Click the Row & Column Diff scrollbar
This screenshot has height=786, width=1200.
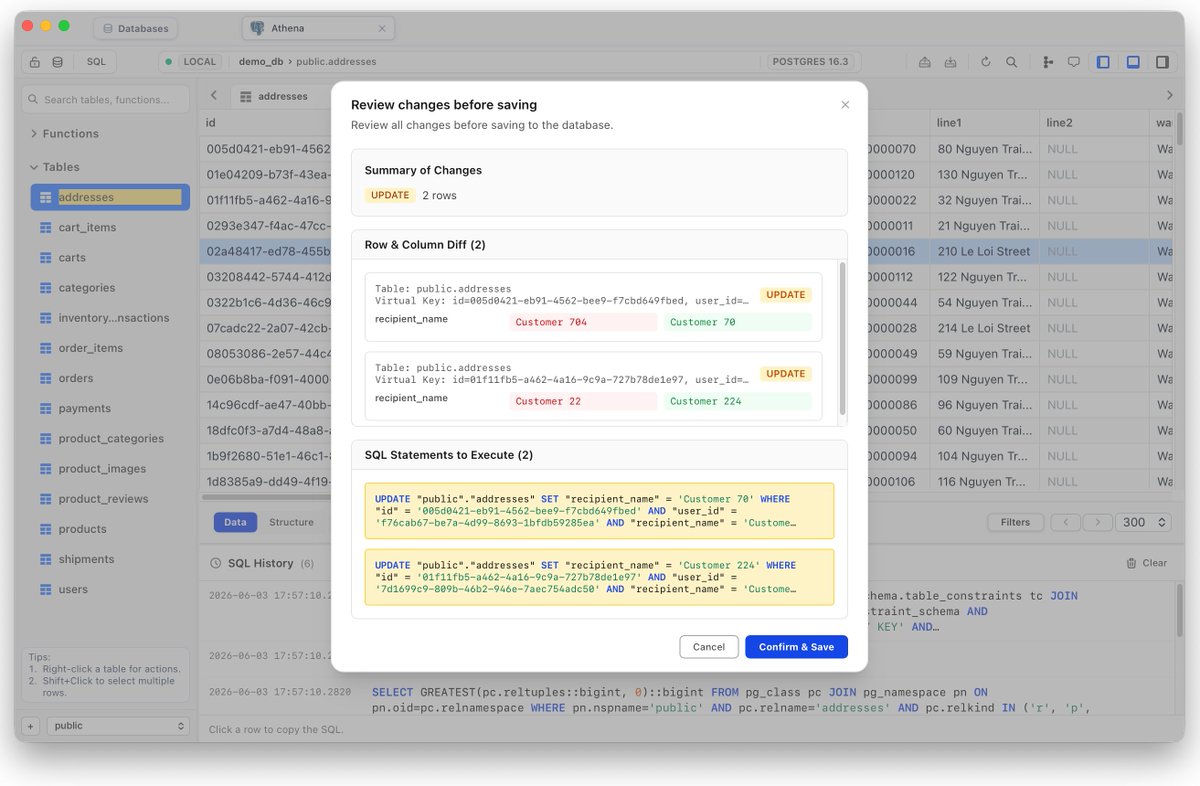[x=842, y=340]
